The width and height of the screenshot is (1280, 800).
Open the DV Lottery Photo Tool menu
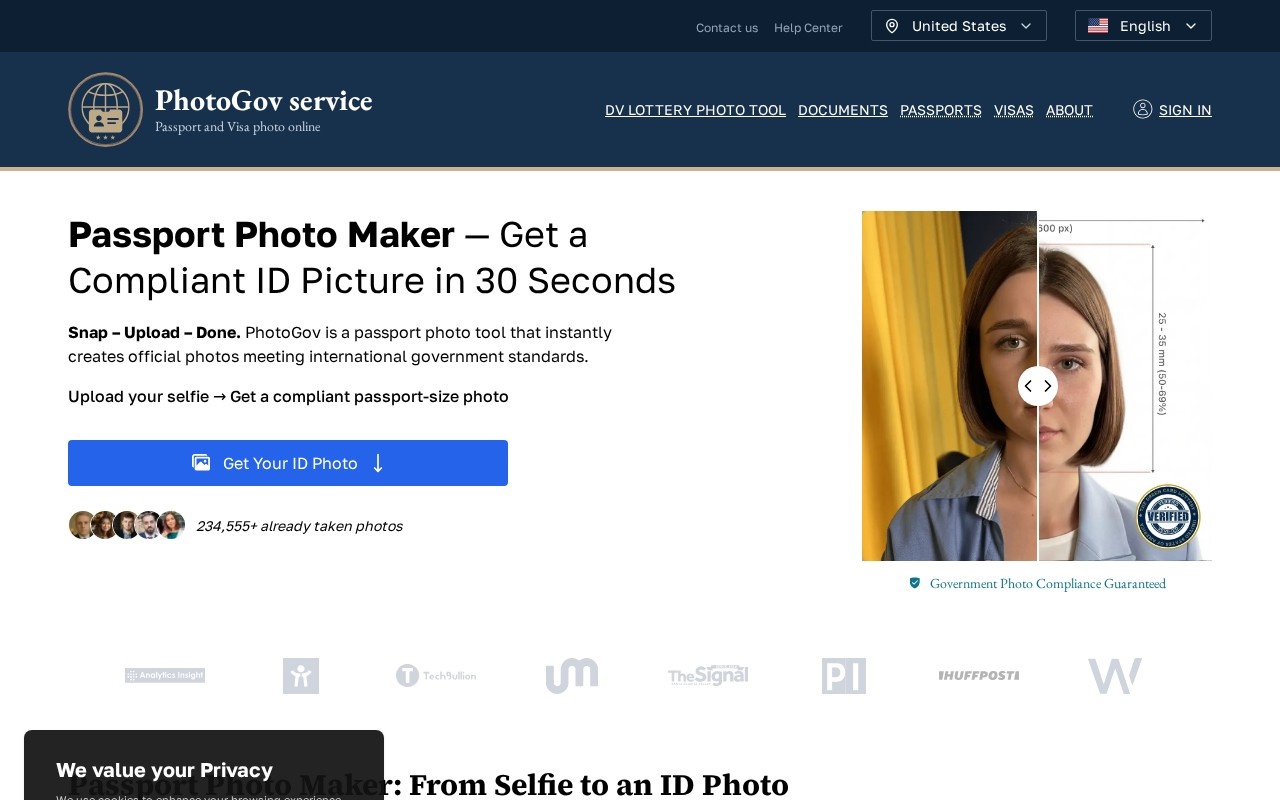(x=695, y=110)
